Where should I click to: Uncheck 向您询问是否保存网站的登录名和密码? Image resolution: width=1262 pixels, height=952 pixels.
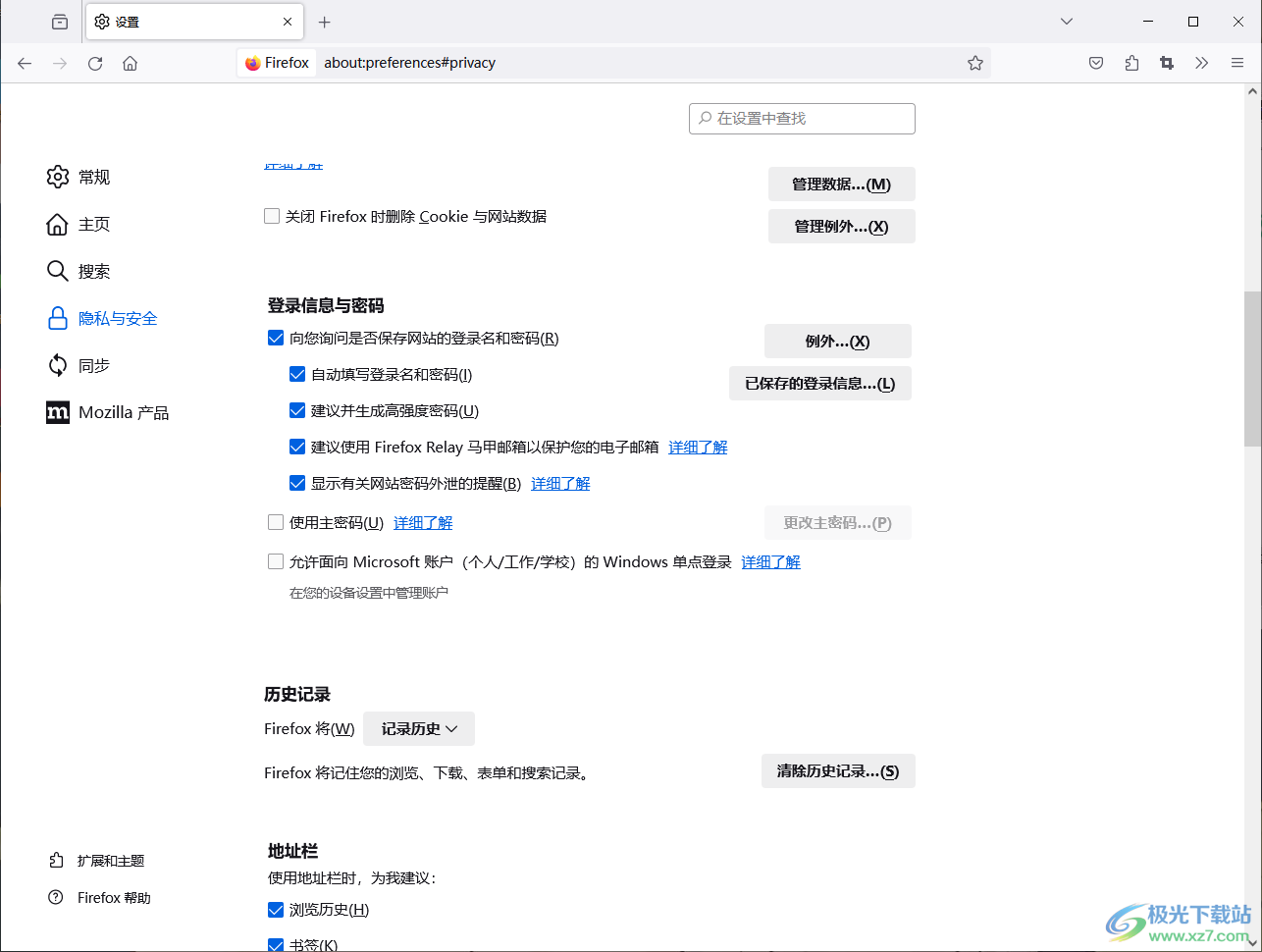point(276,338)
